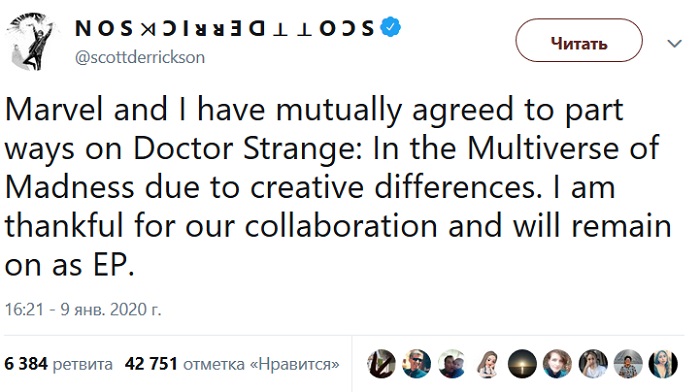Open the curly-haired woman liker avatar
Image resolution: width=700 pixels, height=392 pixels.
coord(558,363)
